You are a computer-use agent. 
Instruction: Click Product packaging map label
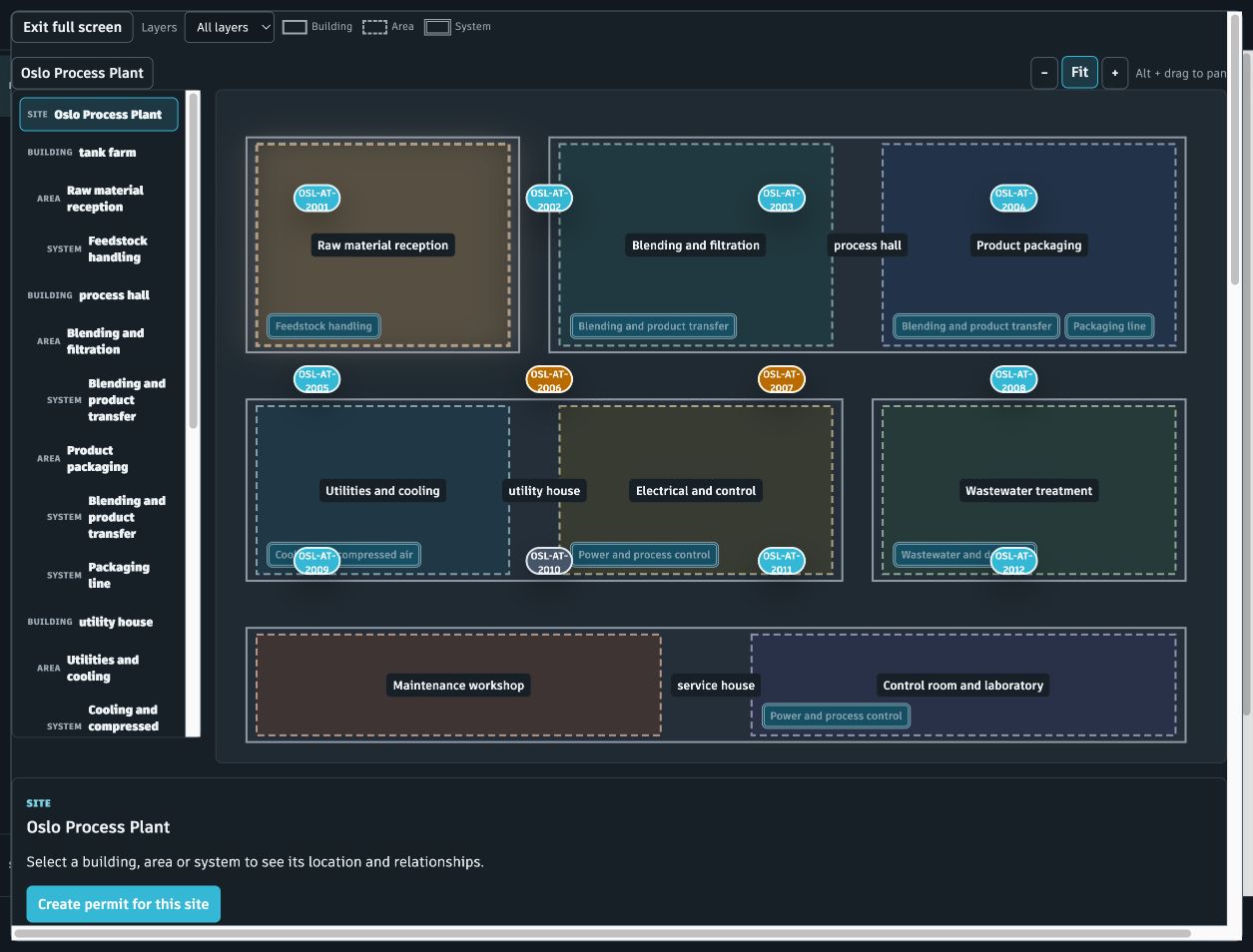pos(1028,245)
